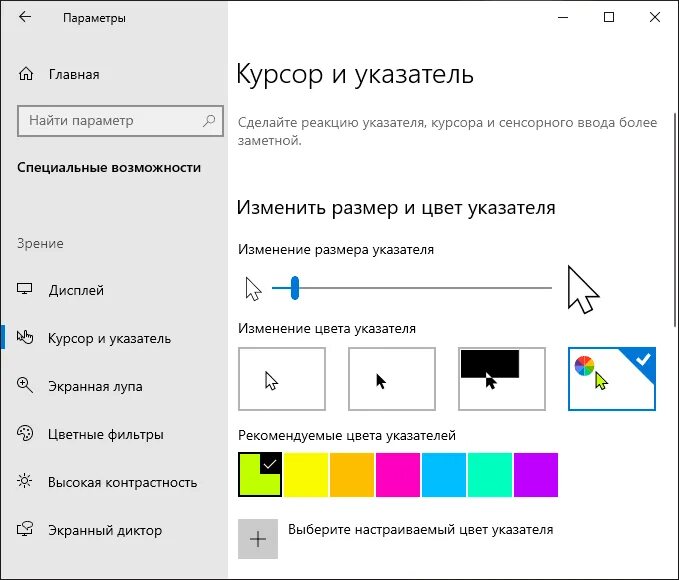This screenshot has width=679, height=580.
Task: Select the yellow pointer color swatch
Action: click(x=306, y=475)
